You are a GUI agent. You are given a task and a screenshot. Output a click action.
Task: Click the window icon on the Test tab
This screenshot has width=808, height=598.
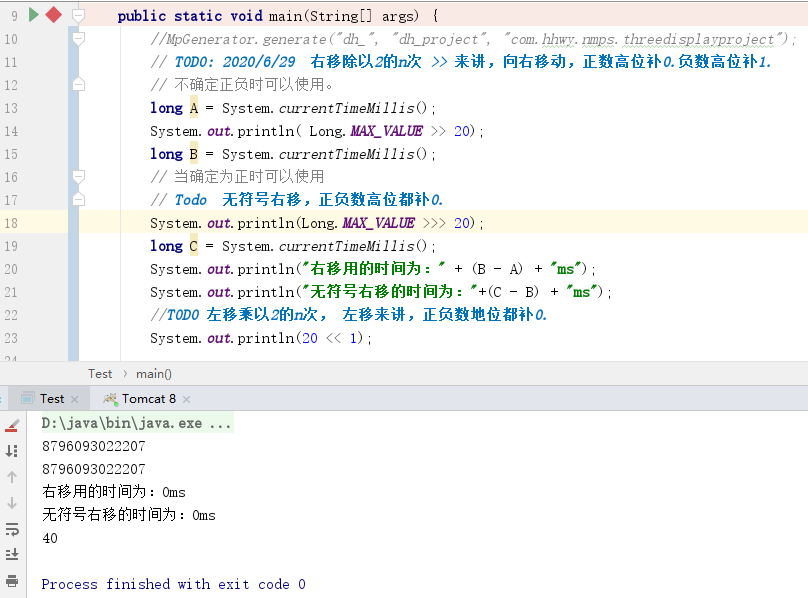[x=28, y=398]
